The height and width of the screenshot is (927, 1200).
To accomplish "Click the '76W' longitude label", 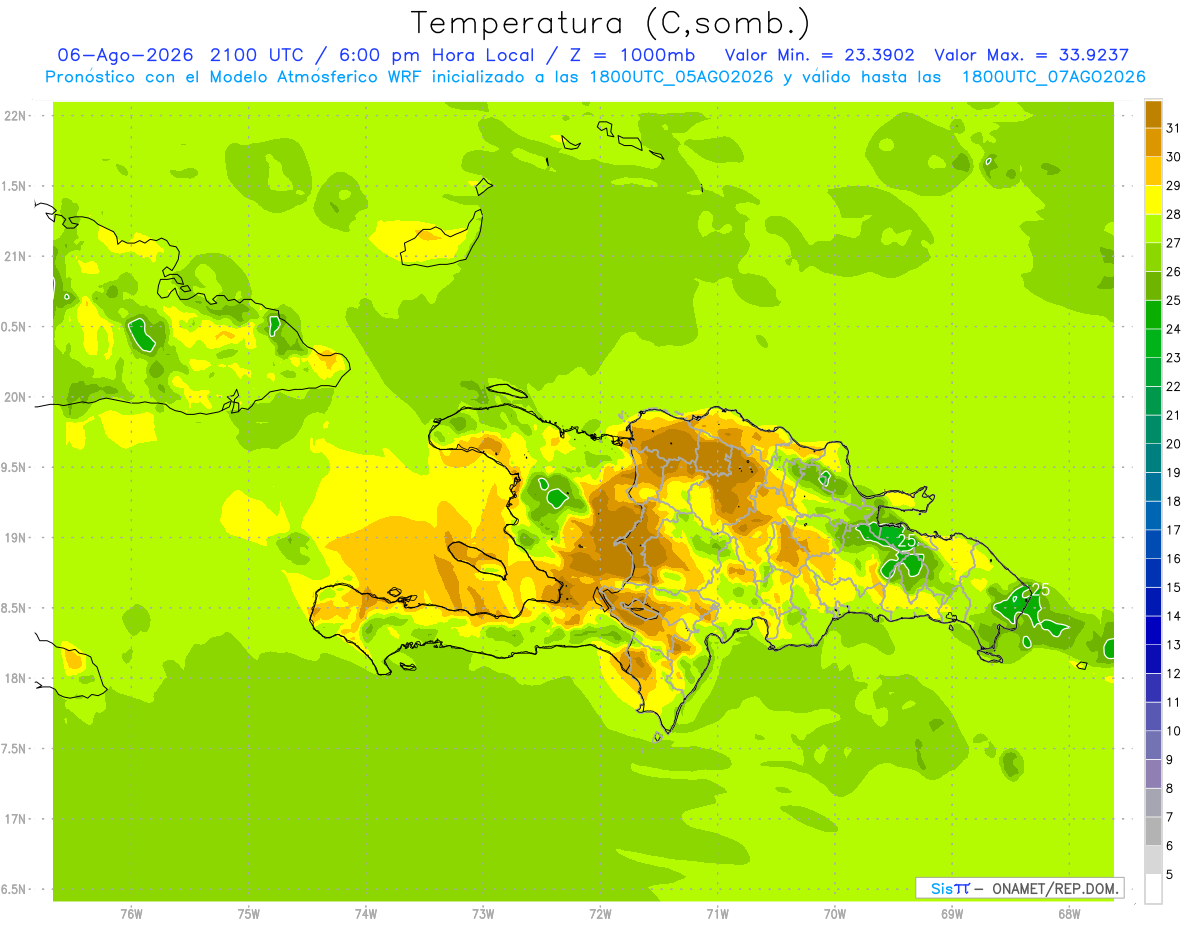I will (x=131, y=914).
